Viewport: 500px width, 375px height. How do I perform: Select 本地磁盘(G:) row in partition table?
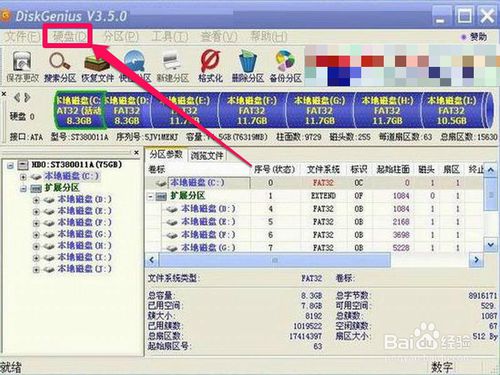(x=314, y=247)
